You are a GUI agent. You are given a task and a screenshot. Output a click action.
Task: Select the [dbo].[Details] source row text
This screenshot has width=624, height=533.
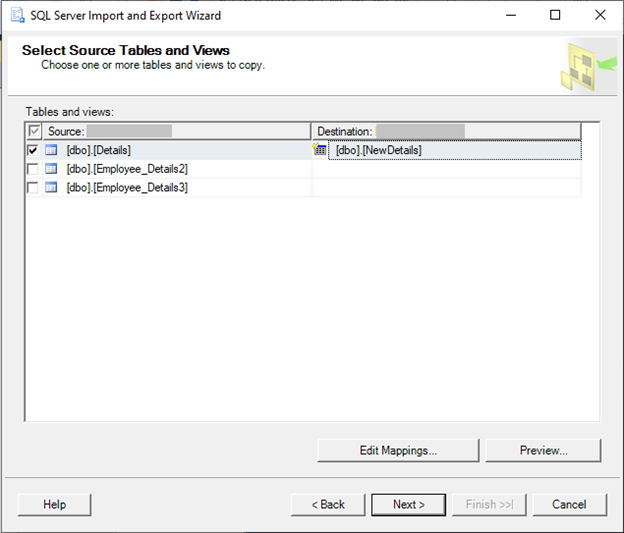coord(99,150)
